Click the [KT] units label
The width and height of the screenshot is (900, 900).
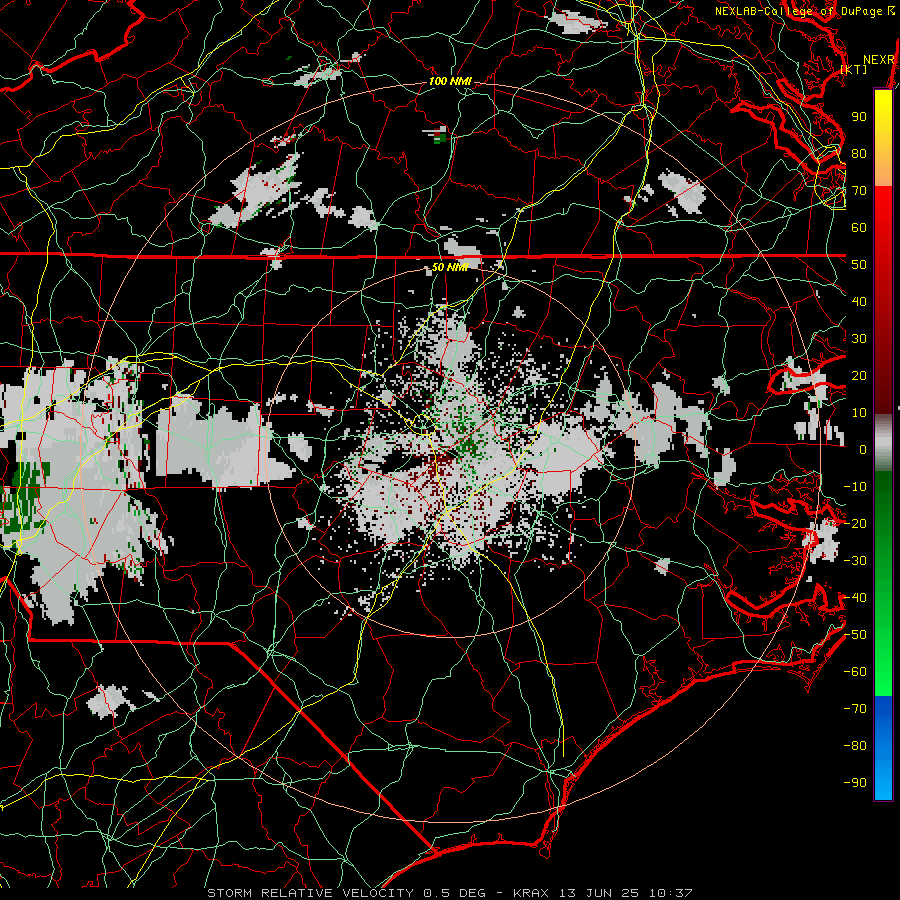[x=854, y=69]
